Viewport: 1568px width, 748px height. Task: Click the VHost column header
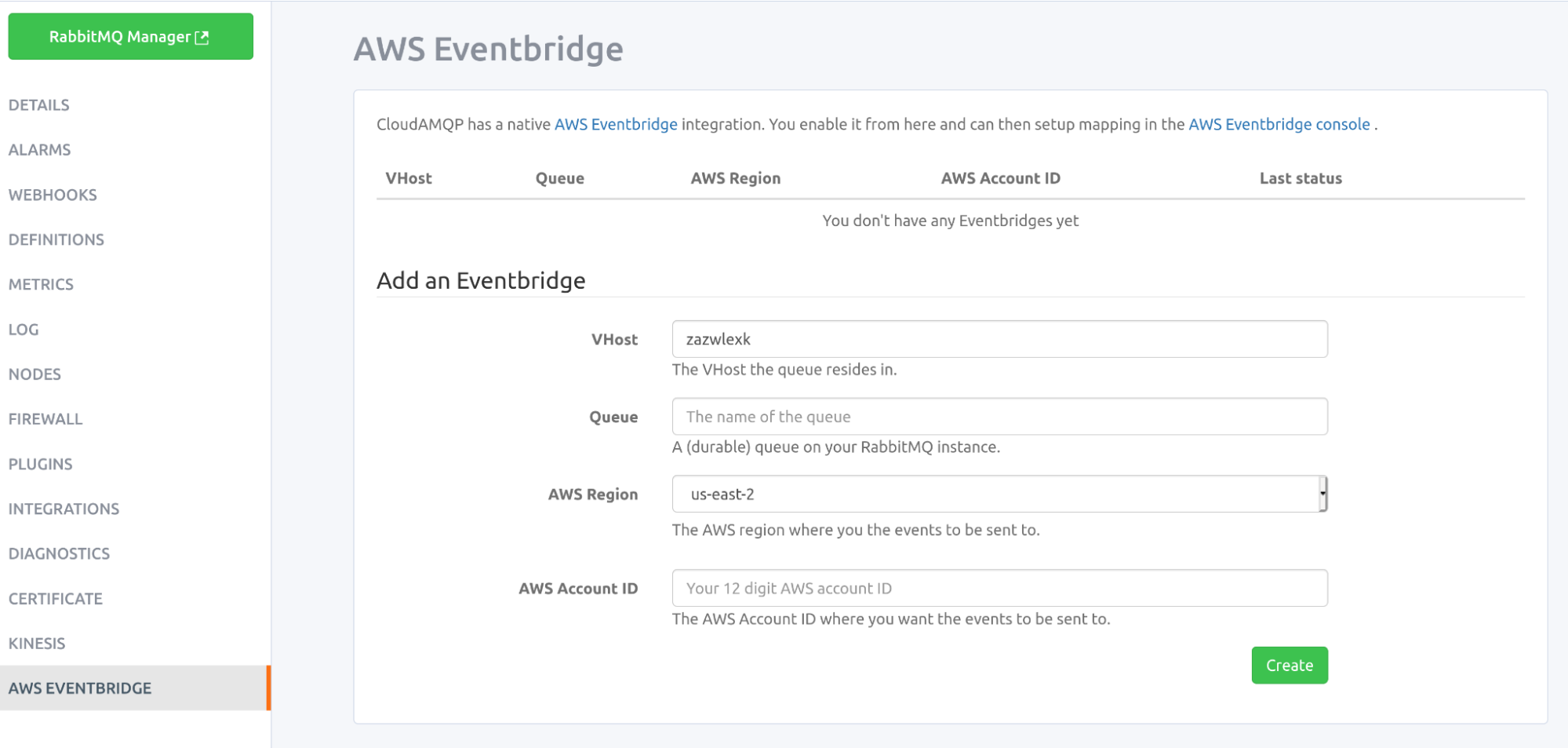click(x=409, y=178)
